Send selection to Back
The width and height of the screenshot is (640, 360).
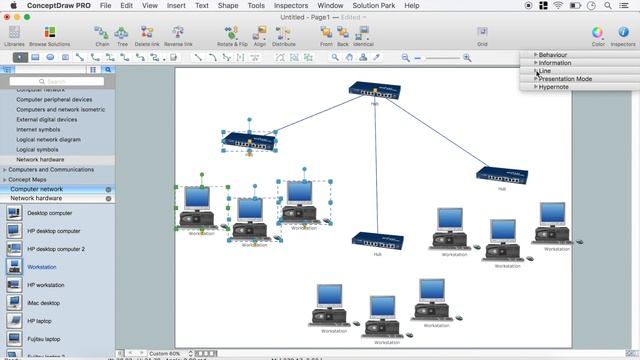(x=343, y=36)
